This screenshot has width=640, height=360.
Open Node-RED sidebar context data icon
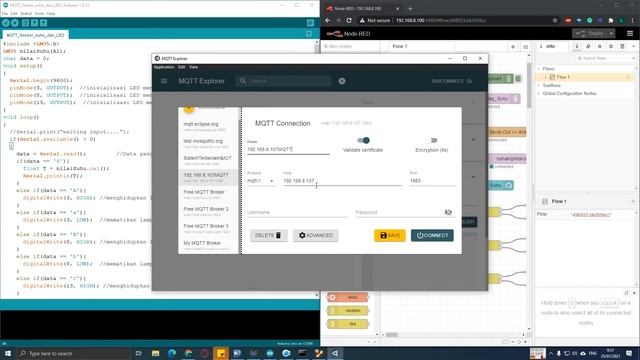coord(622,47)
